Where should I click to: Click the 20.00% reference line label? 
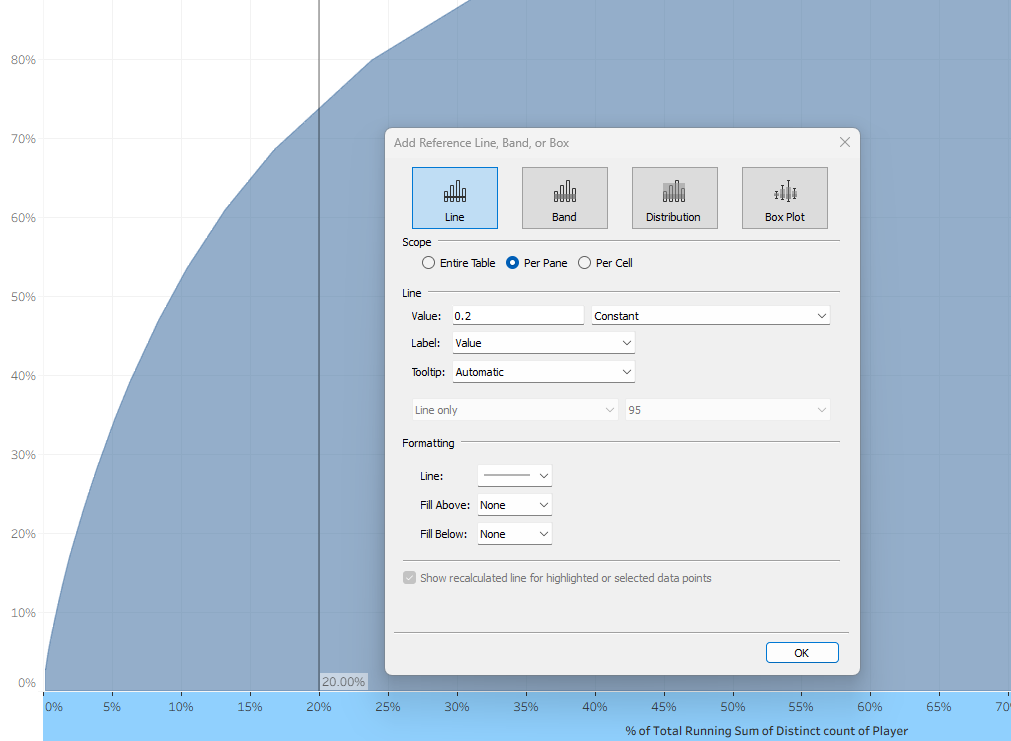344,682
